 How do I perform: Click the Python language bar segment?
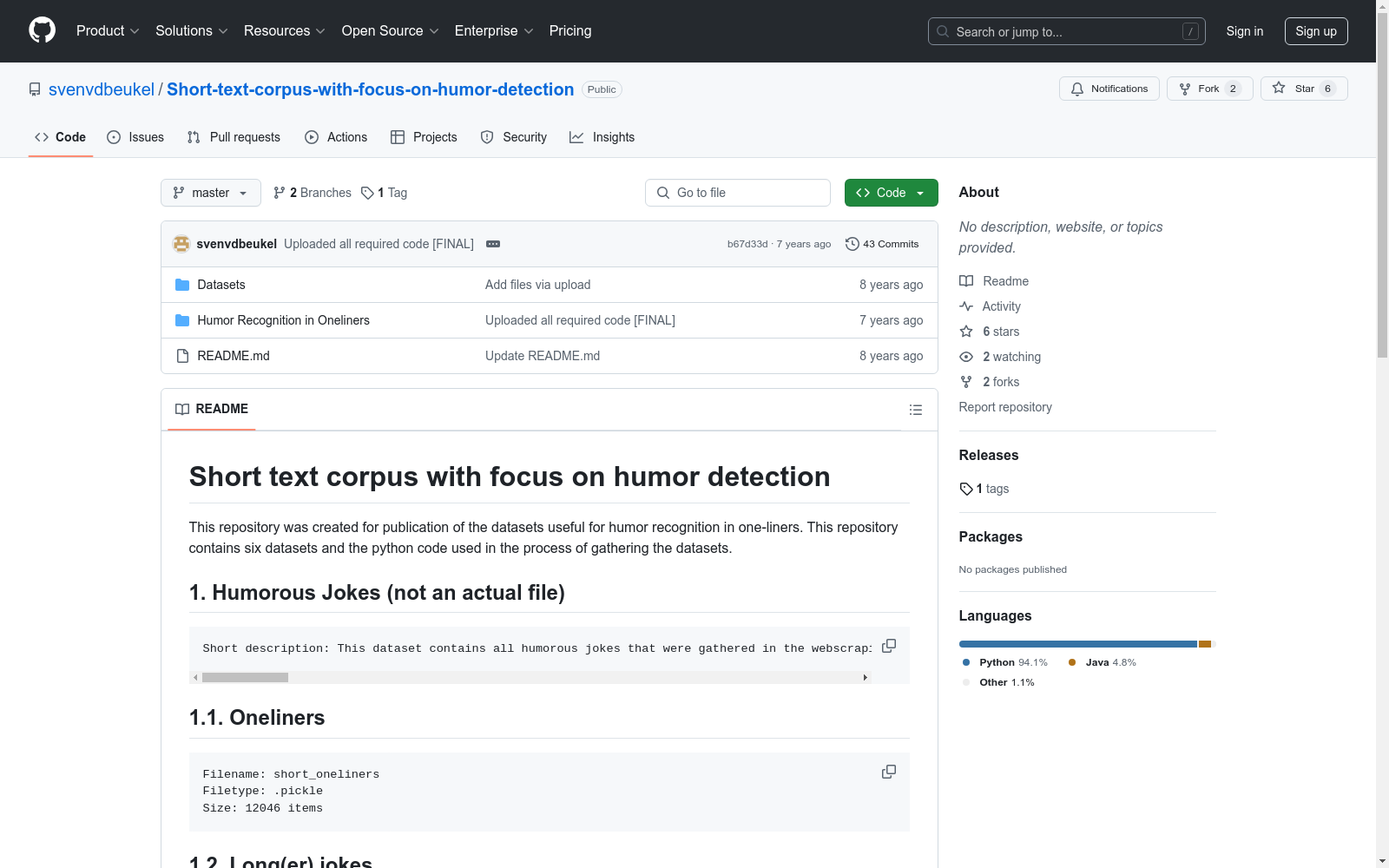click(x=1077, y=644)
